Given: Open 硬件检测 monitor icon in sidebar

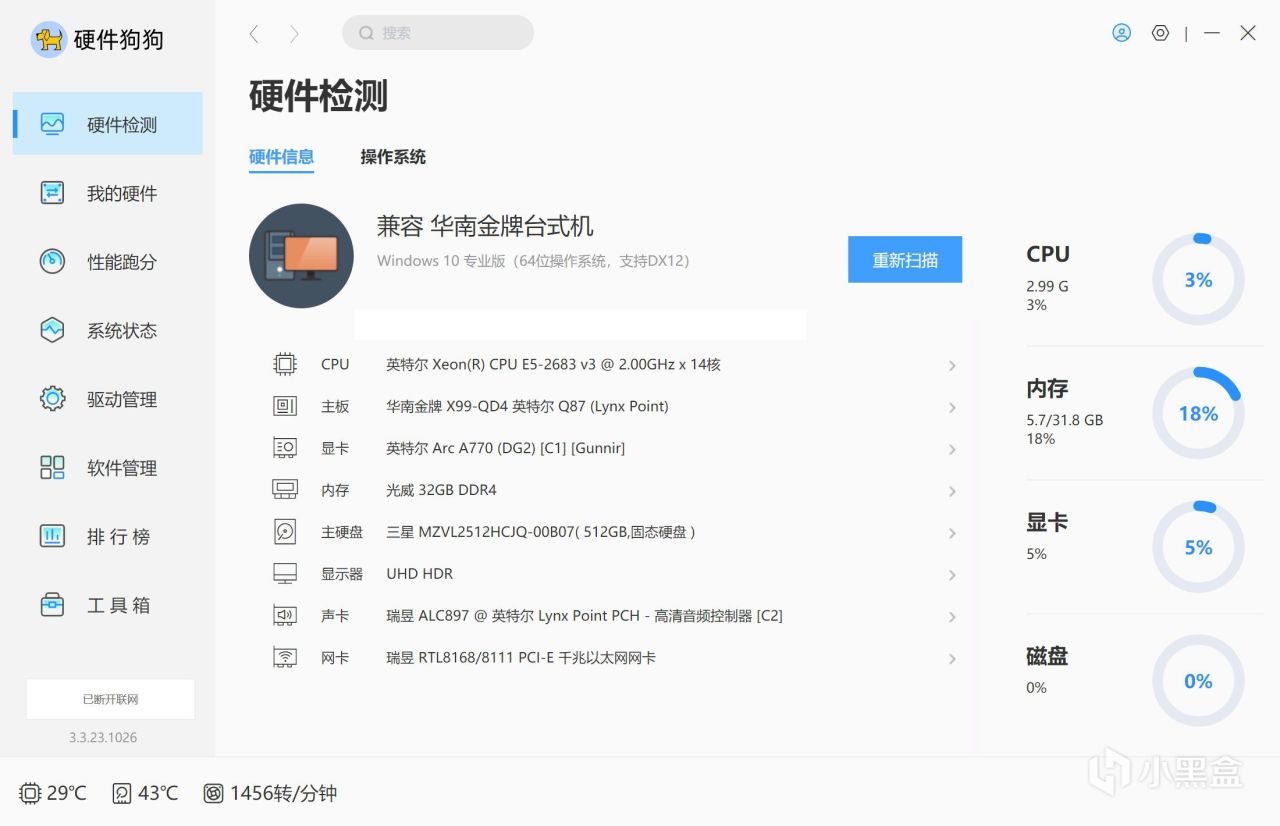Looking at the screenshot, I should [x=52, y=124].
